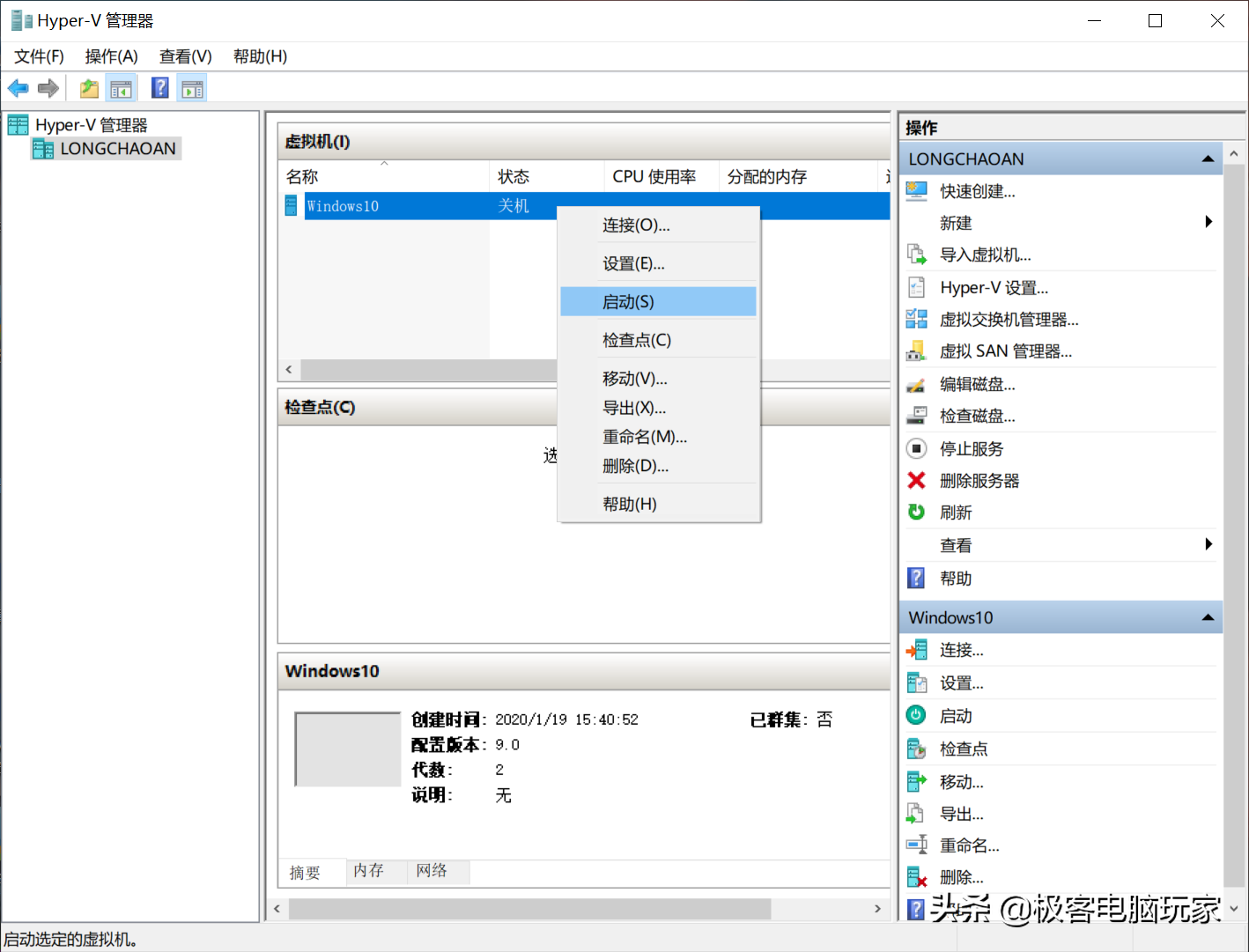Choose 启动(S) in context menu
1249x952 pixels.
(x=659, y=301)
